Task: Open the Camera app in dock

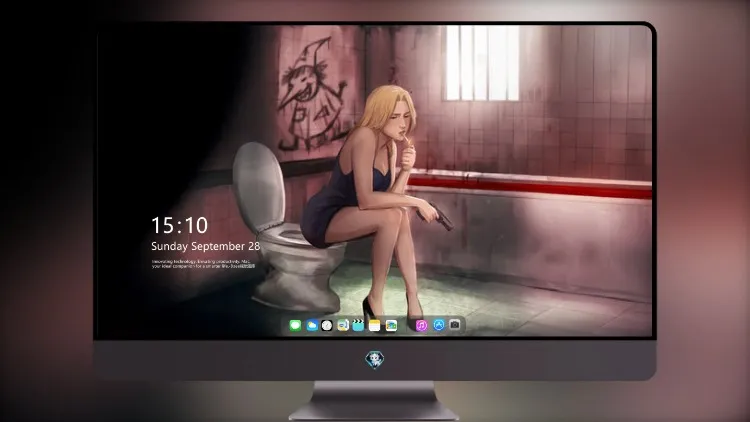Action: [455, 325]
